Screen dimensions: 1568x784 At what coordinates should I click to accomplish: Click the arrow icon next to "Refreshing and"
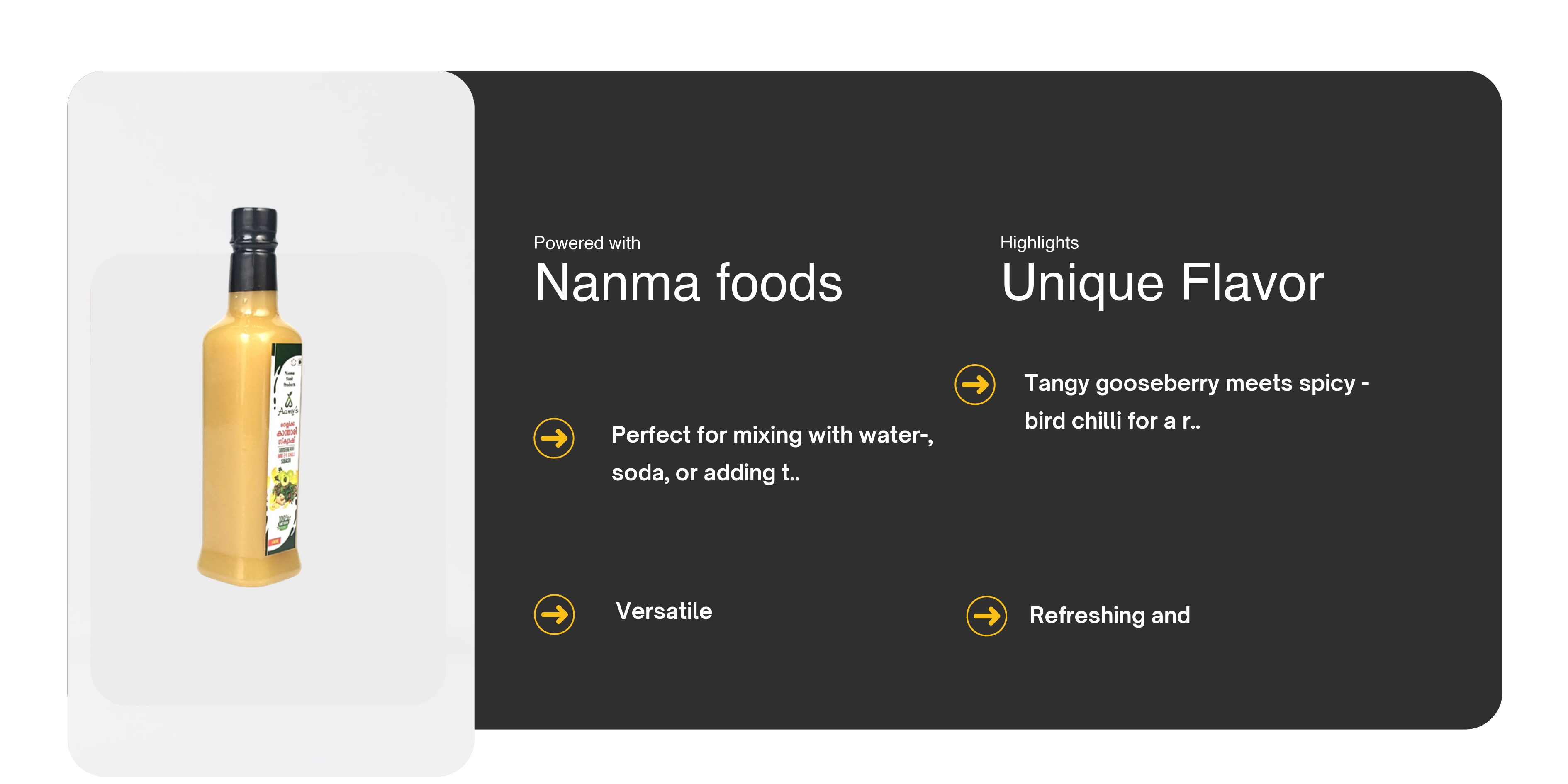(x=987, y=616)
